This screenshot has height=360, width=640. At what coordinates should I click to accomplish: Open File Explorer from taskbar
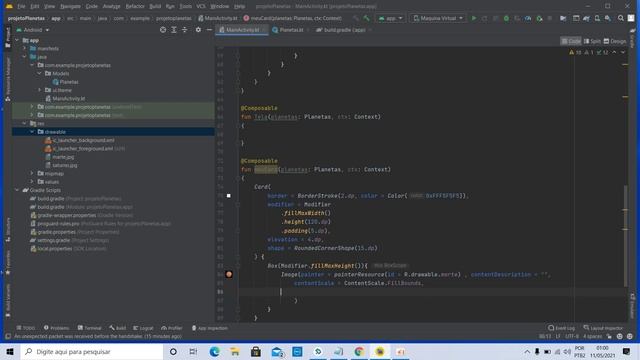point(235,351)
